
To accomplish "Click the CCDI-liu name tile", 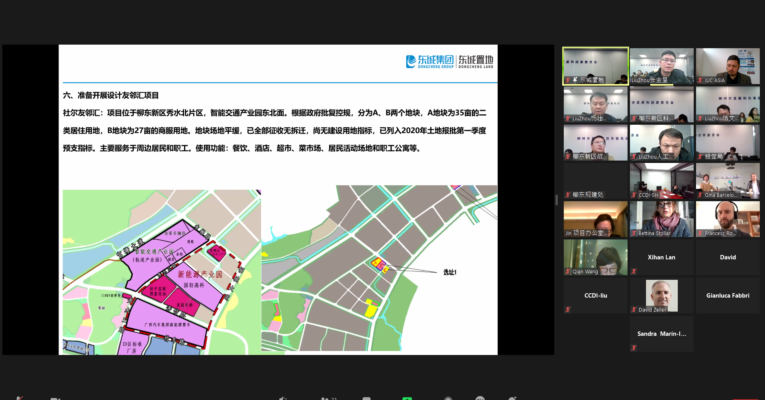I will point(595,296).
